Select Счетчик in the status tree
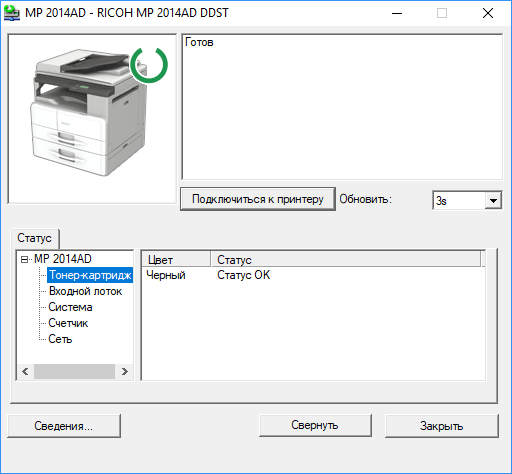The height and width of the screenshot is (474, 512). pos(68,323)
